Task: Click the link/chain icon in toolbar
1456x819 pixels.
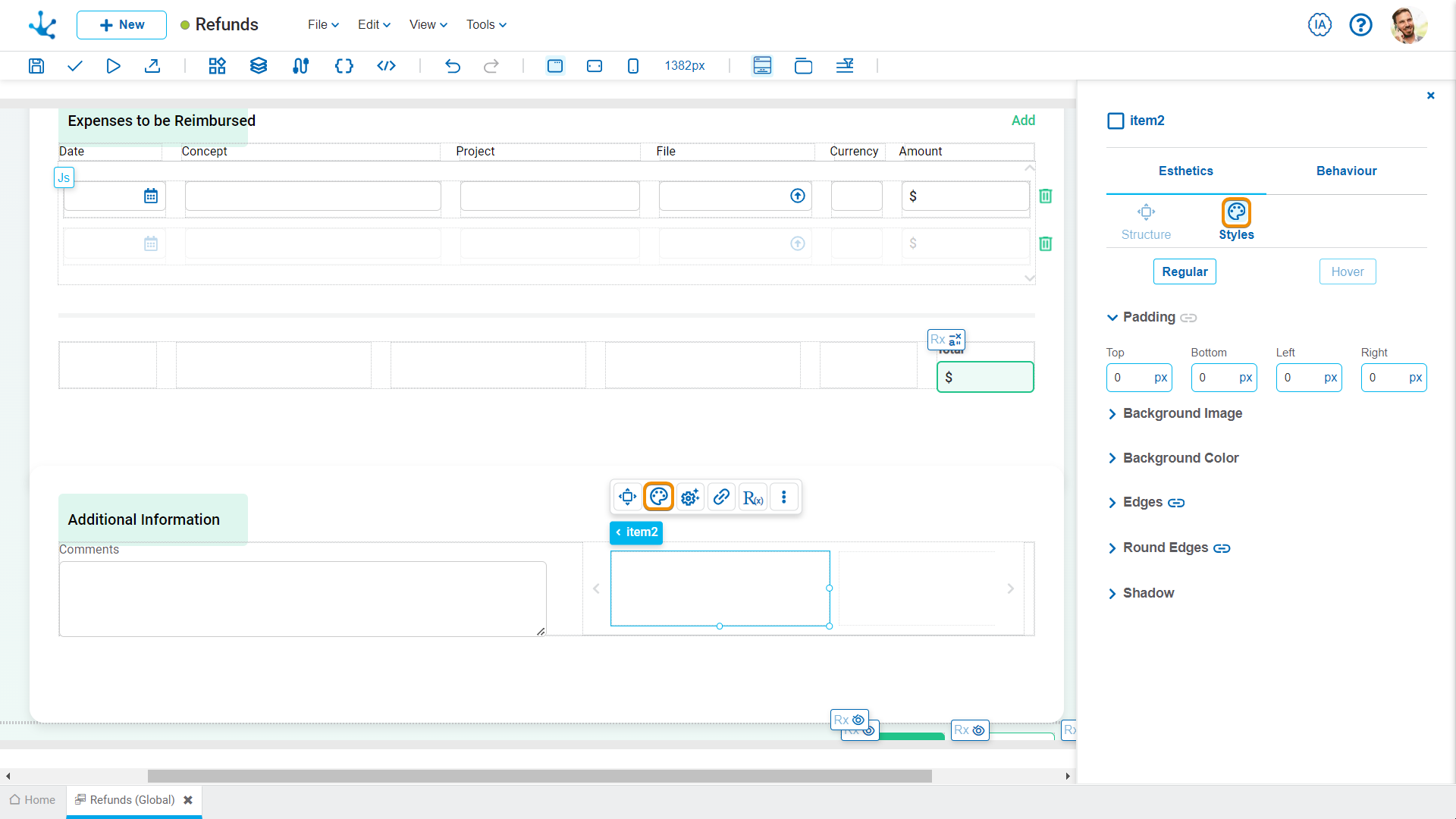Action: click(721, 497)
